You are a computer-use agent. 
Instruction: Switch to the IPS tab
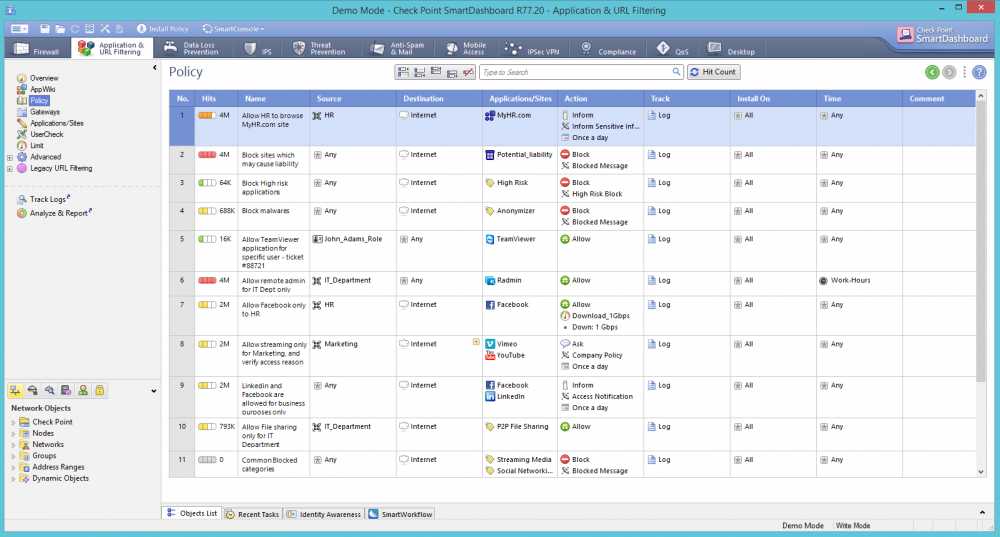point(259,49)
